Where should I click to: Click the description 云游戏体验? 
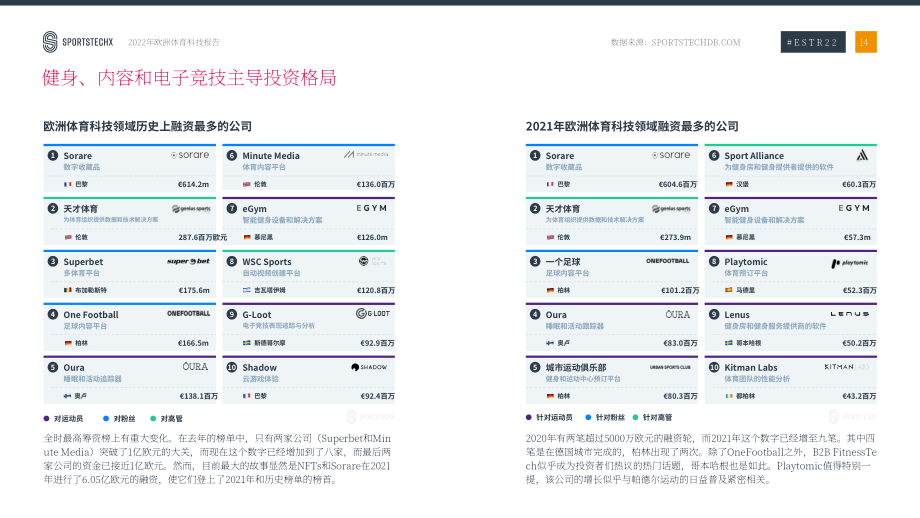point(261,379)
